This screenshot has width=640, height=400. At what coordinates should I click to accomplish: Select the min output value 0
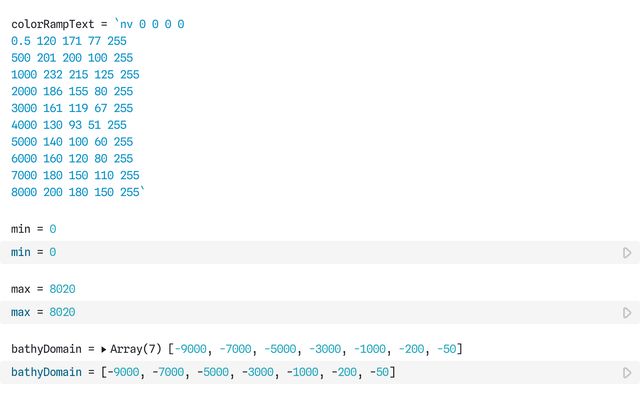click(52, 229)
